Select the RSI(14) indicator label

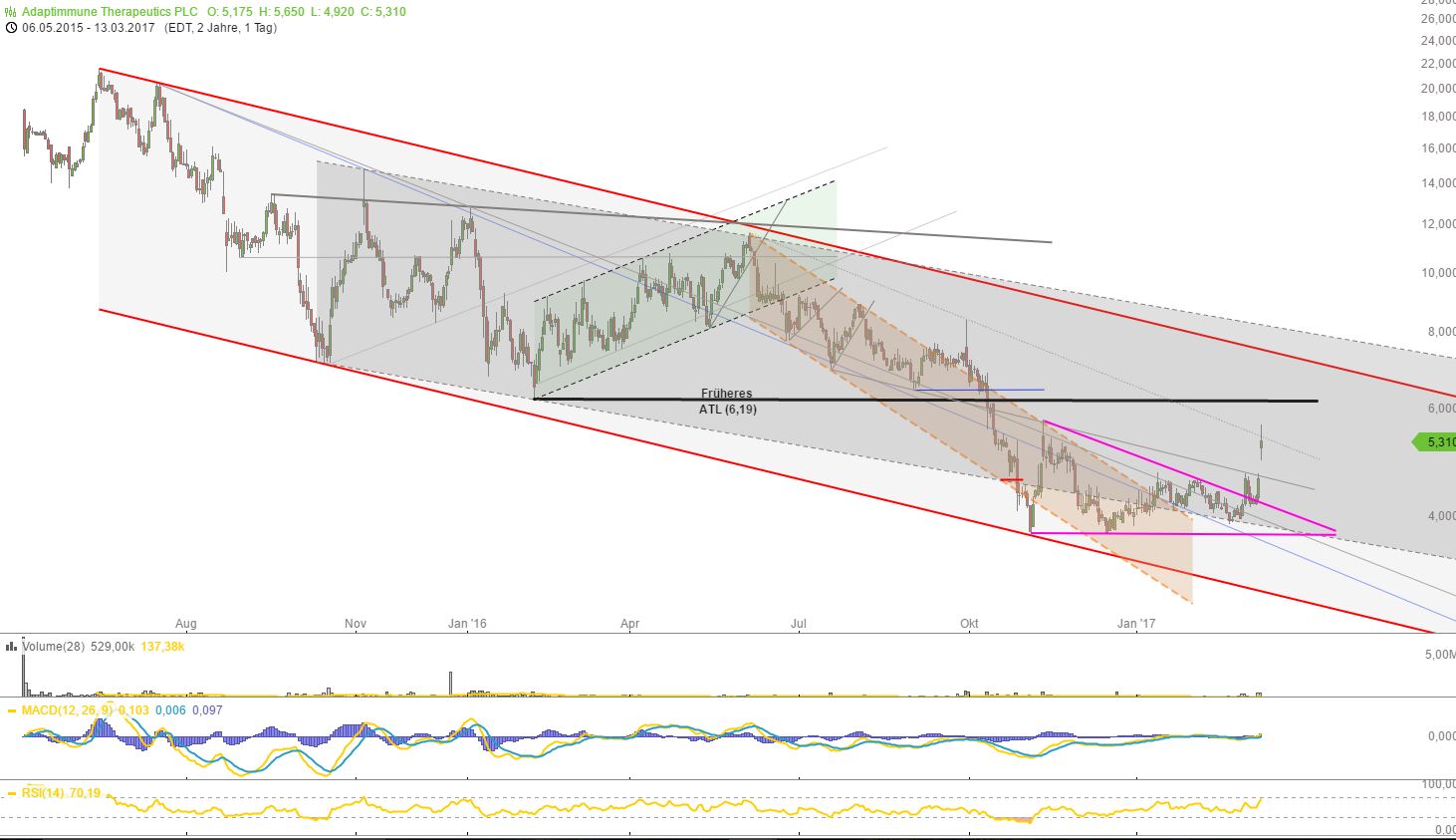coord(44,793)
